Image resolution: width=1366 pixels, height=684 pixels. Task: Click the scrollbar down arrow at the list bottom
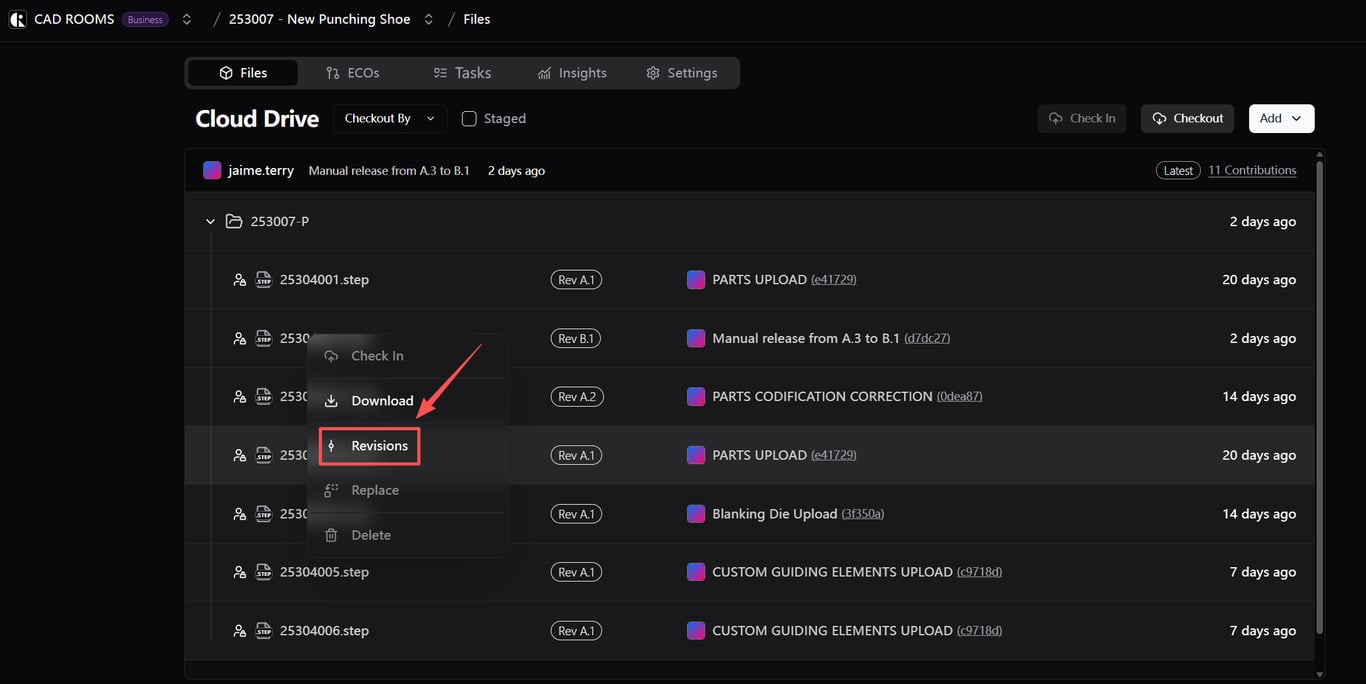click(x=1321, y=673)
